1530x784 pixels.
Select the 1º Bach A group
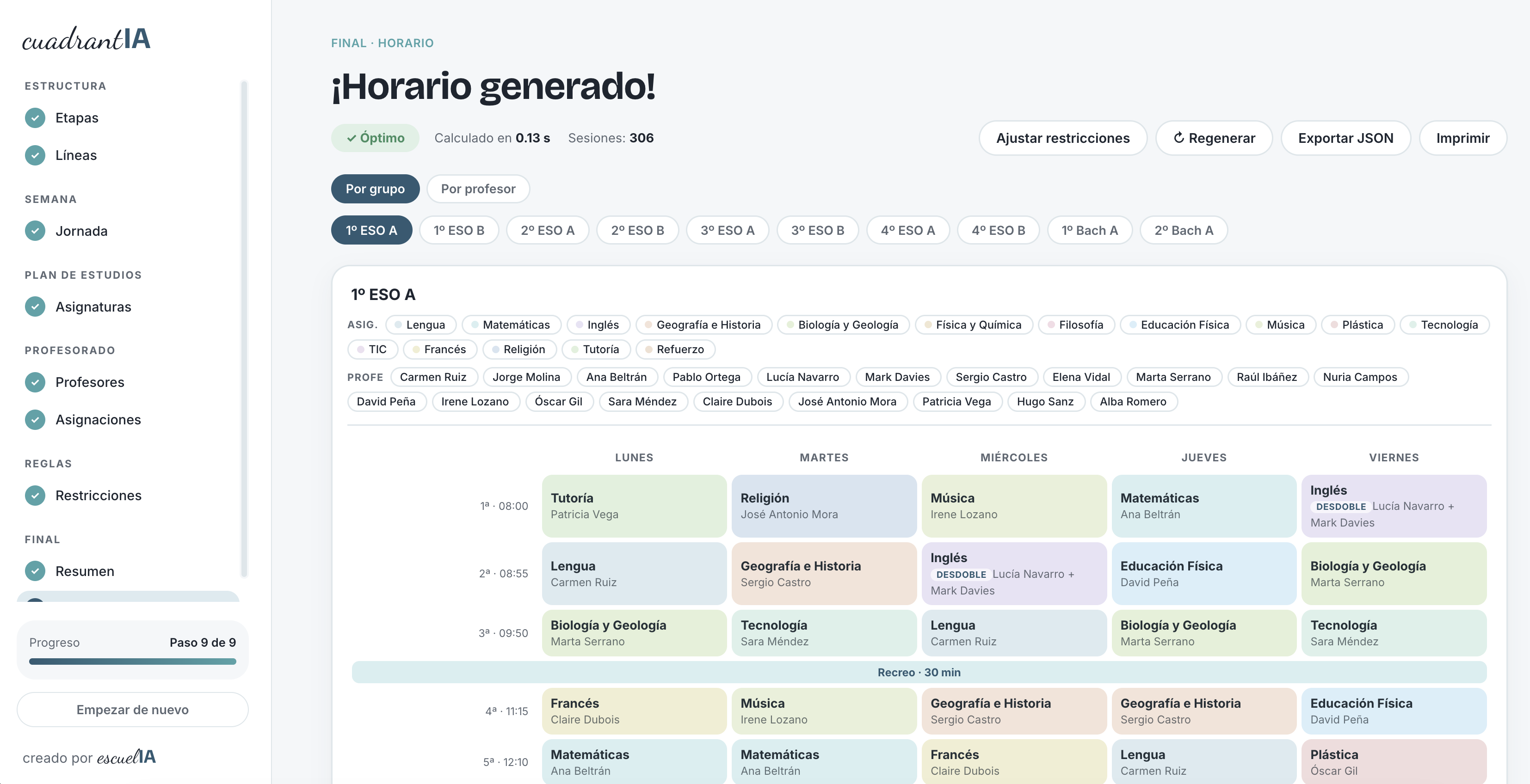(1089, 230)
